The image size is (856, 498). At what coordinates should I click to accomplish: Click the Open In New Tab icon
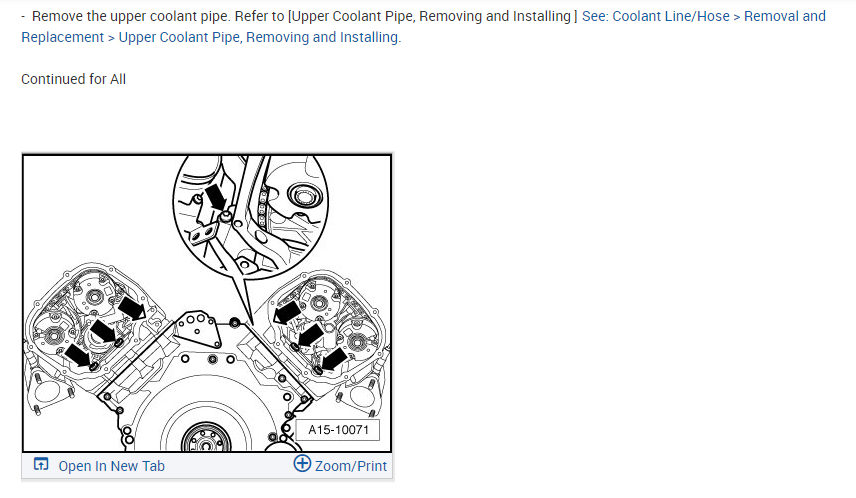[41, 464]
